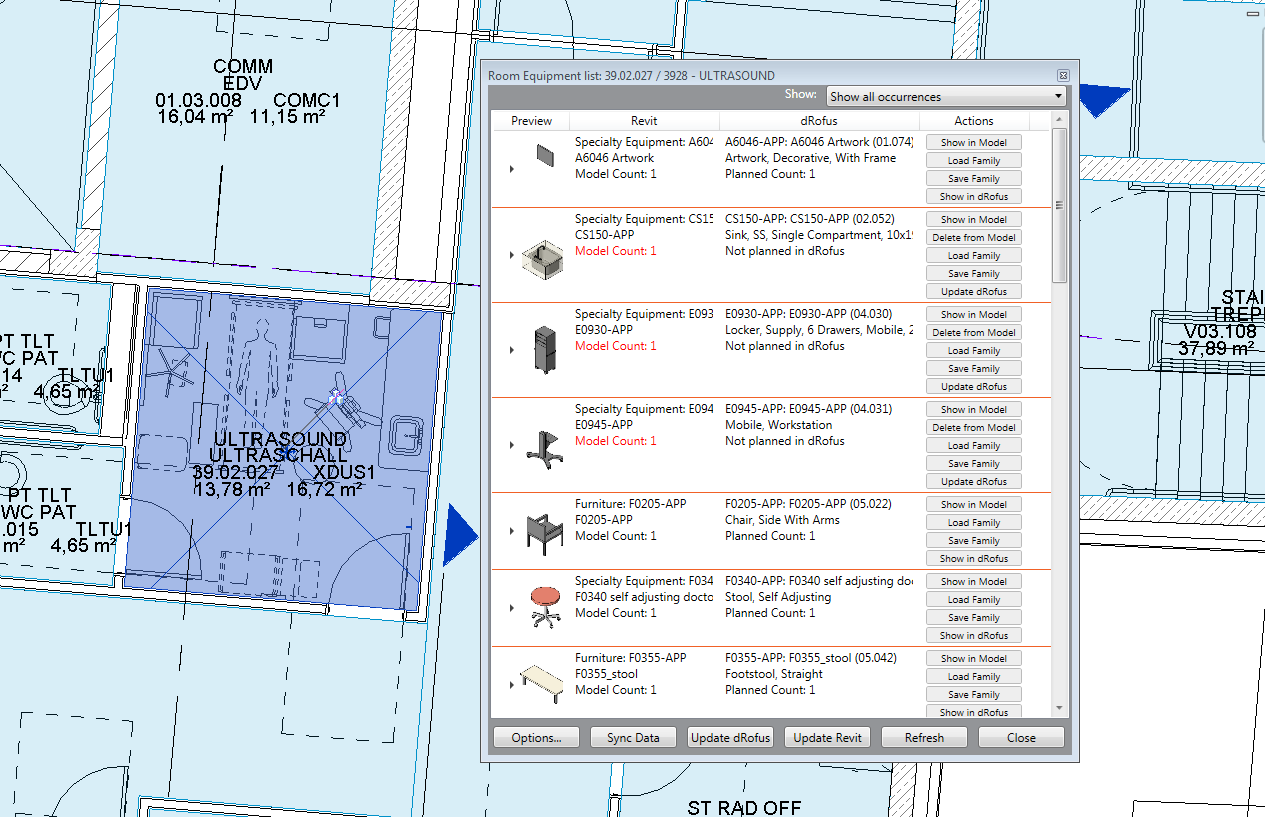Click Show in Model for E0930-APP
The image size is (1265, 817).
(x=973, y=314)
